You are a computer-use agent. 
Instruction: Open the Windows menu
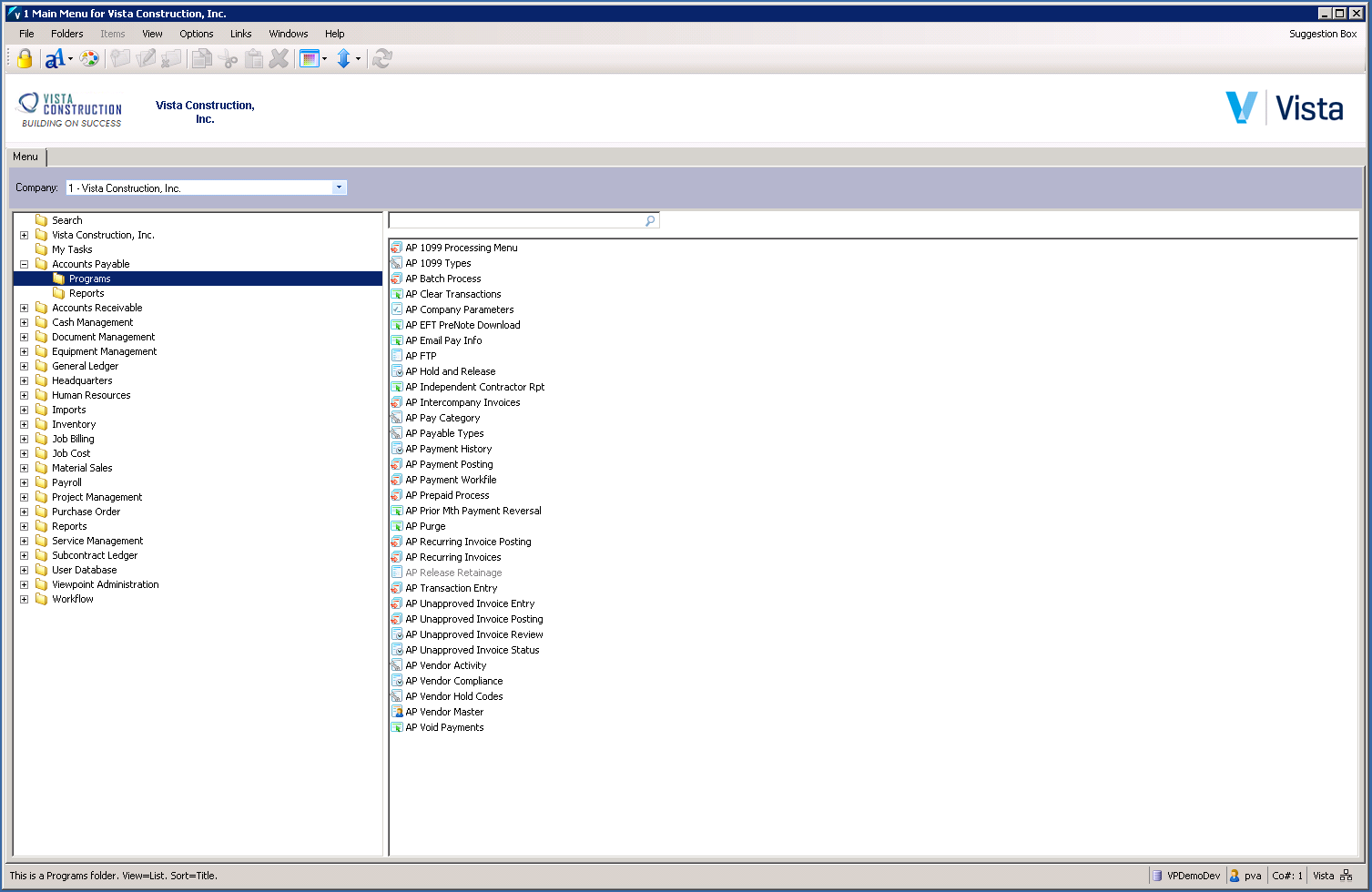click(289, 34)
